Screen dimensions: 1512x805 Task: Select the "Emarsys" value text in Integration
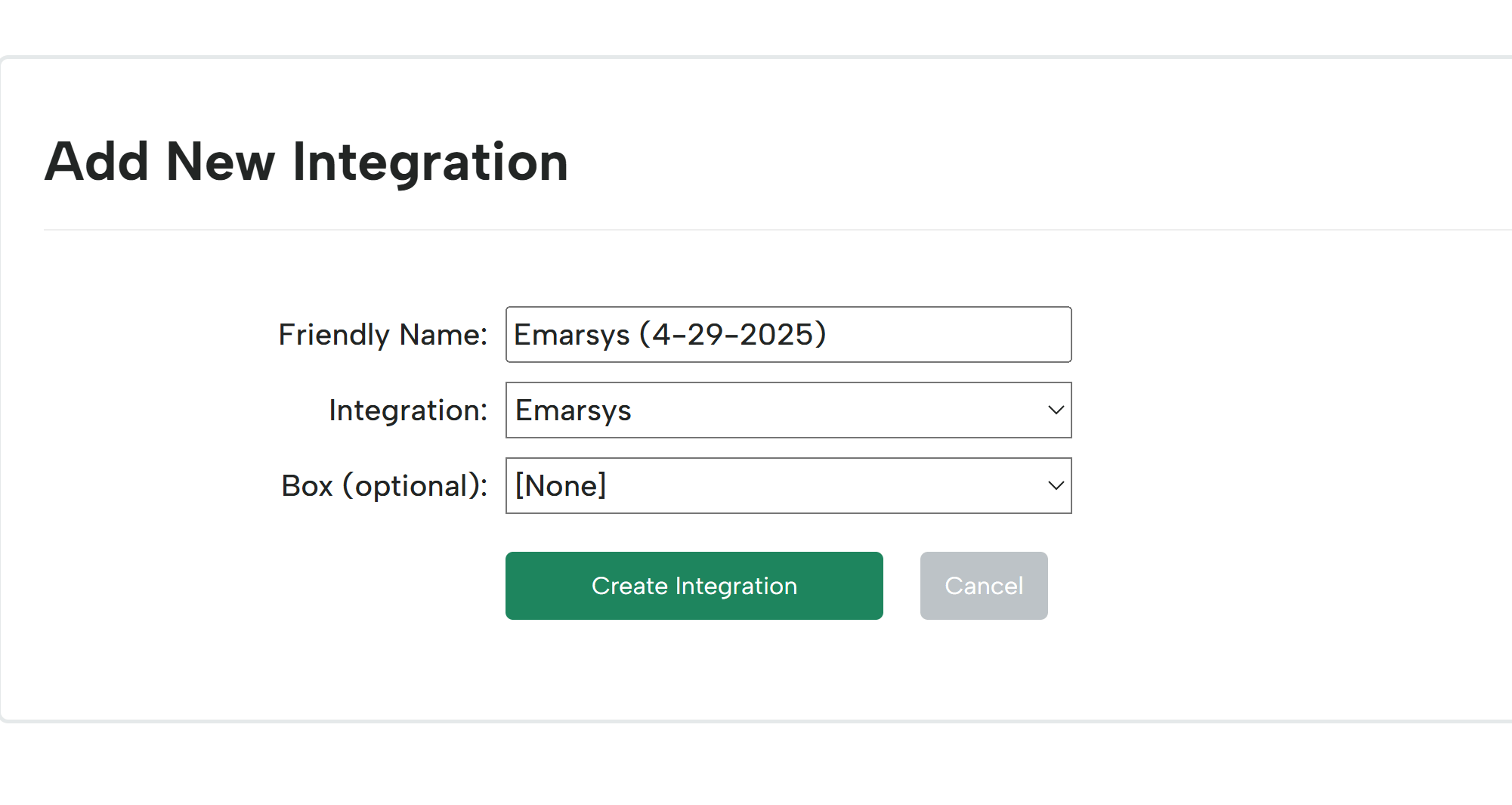coord(573,411)
